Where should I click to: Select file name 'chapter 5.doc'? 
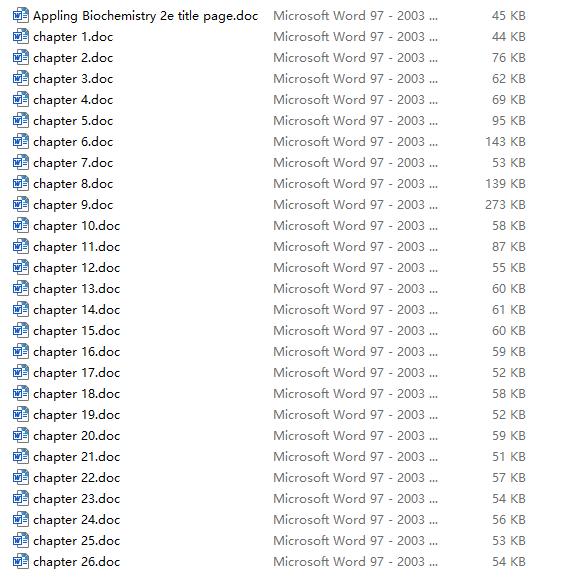tap(73, 121)
